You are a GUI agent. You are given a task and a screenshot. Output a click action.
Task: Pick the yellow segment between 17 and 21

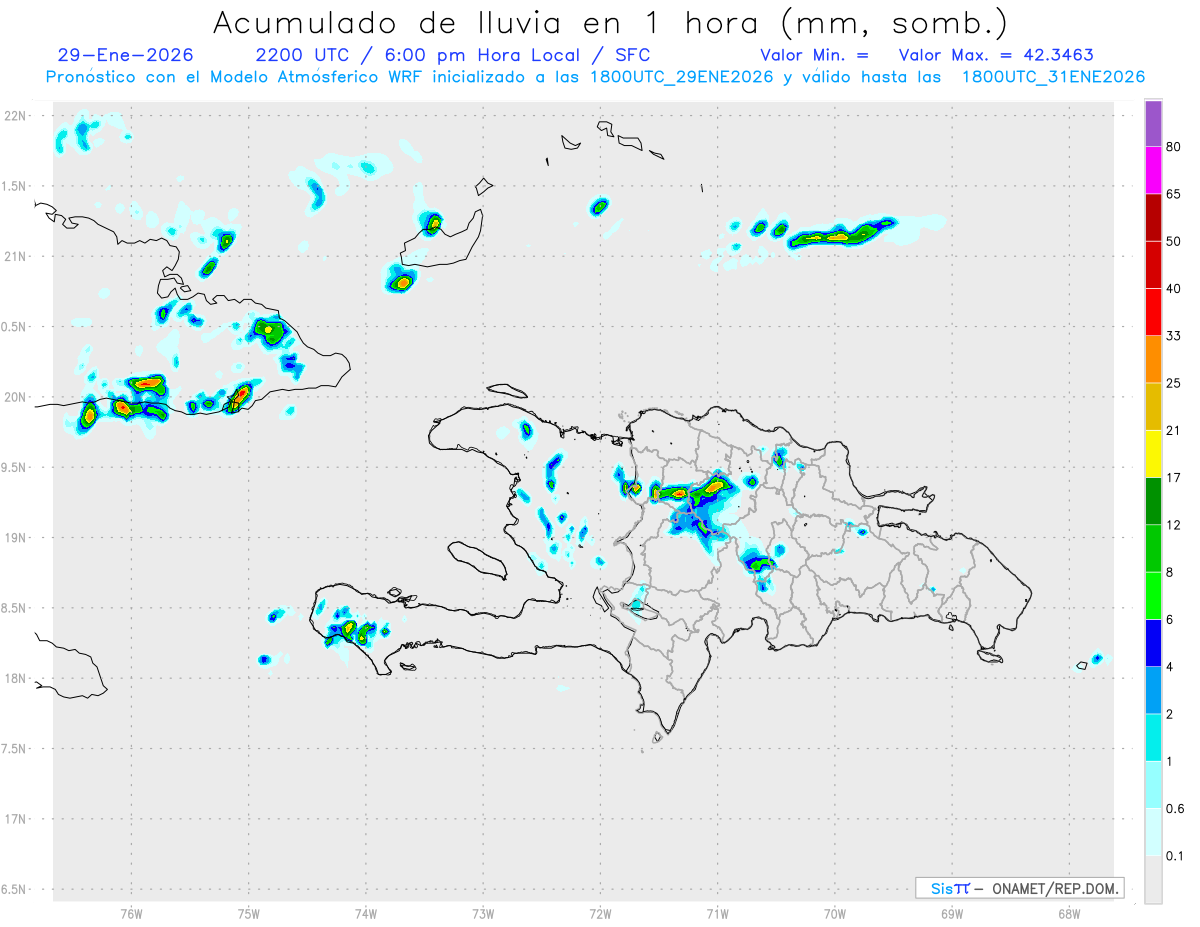tap(1153, 454)
